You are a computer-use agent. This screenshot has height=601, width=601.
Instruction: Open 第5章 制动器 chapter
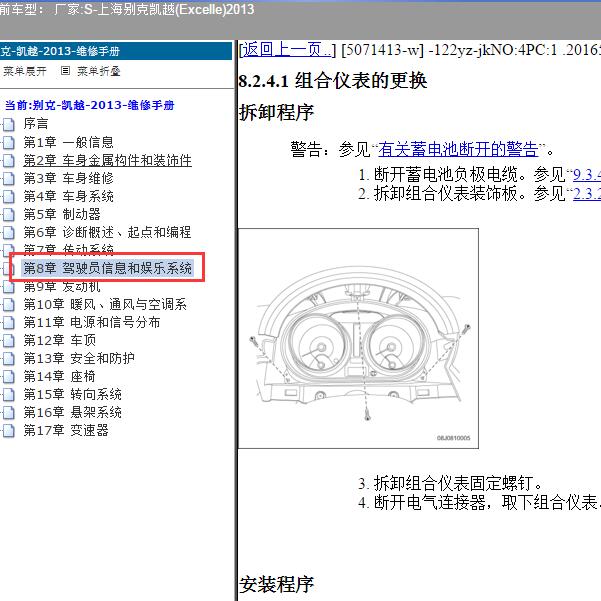[62, 214]
